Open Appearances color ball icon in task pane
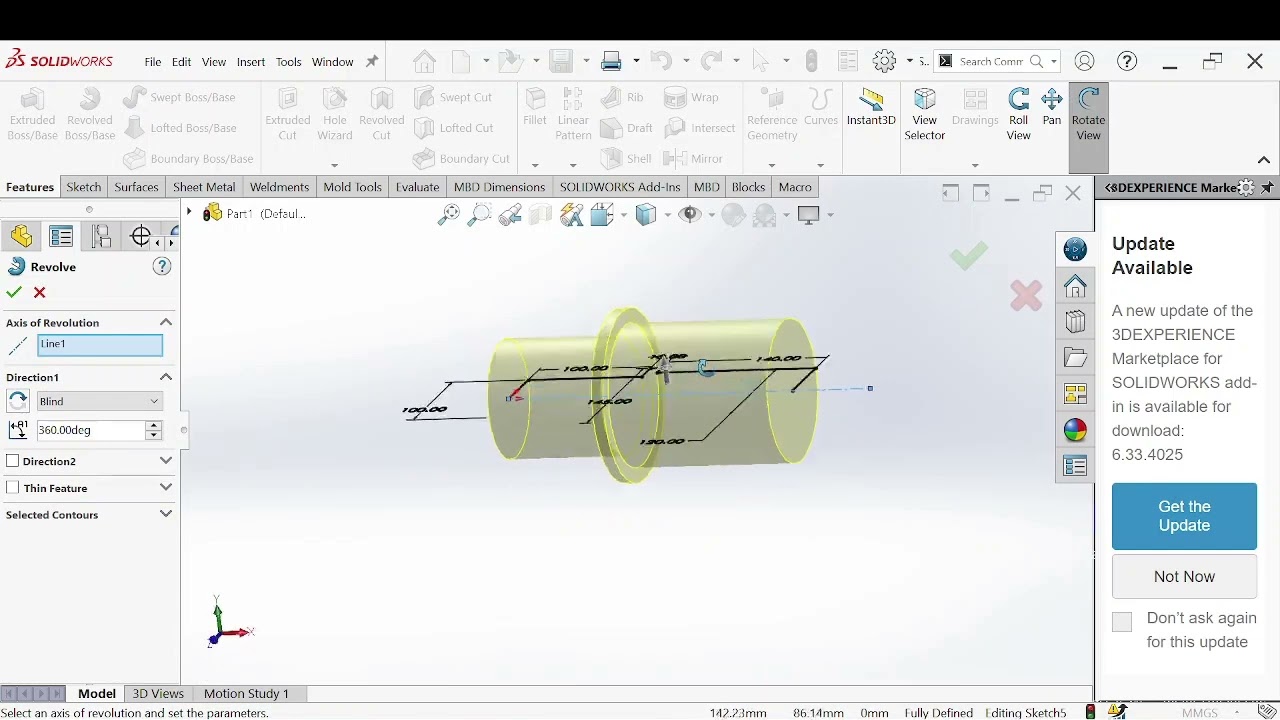Viewport: 1280px width, 720px height. click(x=1075, y=430)
